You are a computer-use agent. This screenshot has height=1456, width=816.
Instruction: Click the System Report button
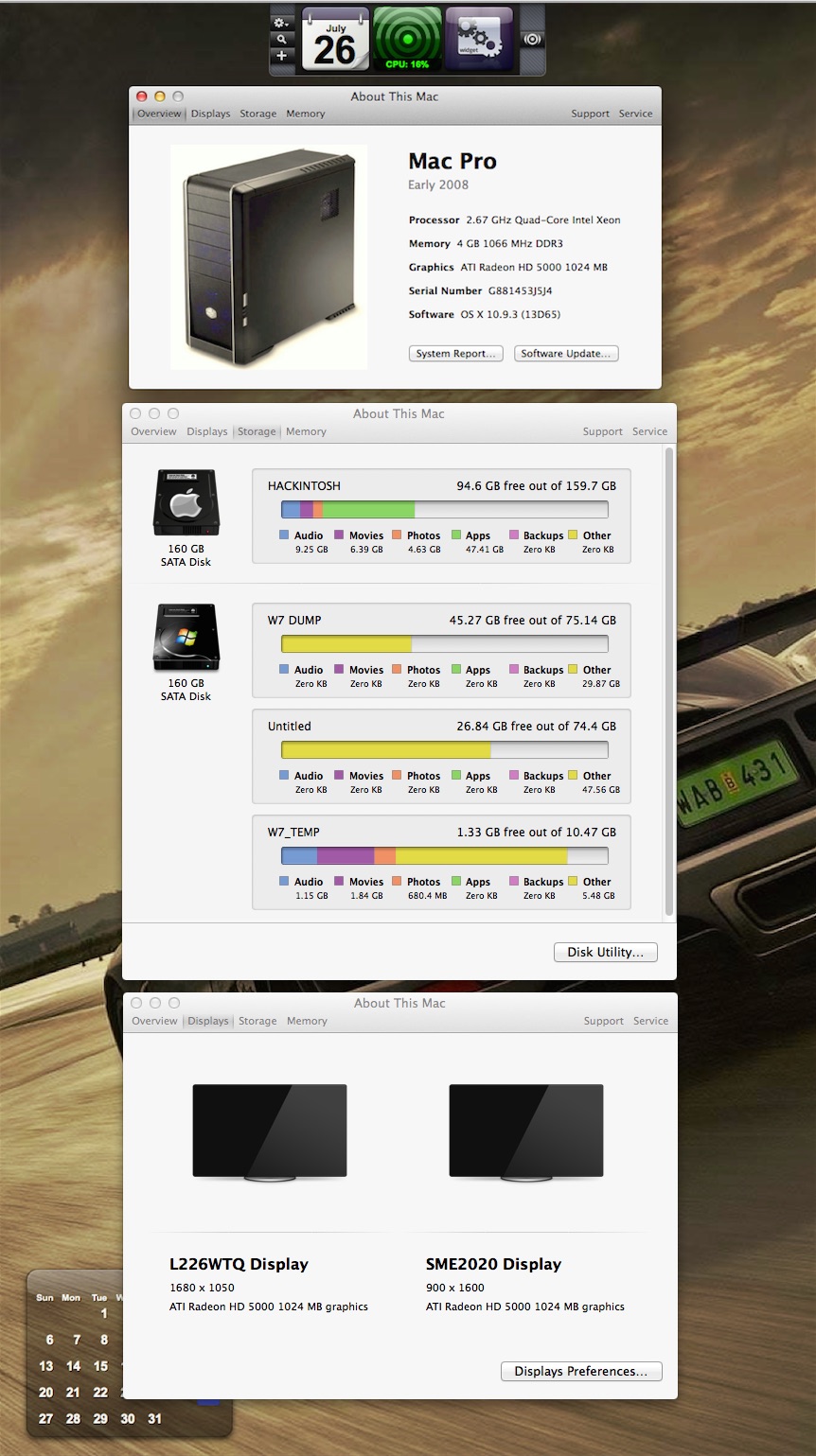pyautogui.click(x=456, y=353)
